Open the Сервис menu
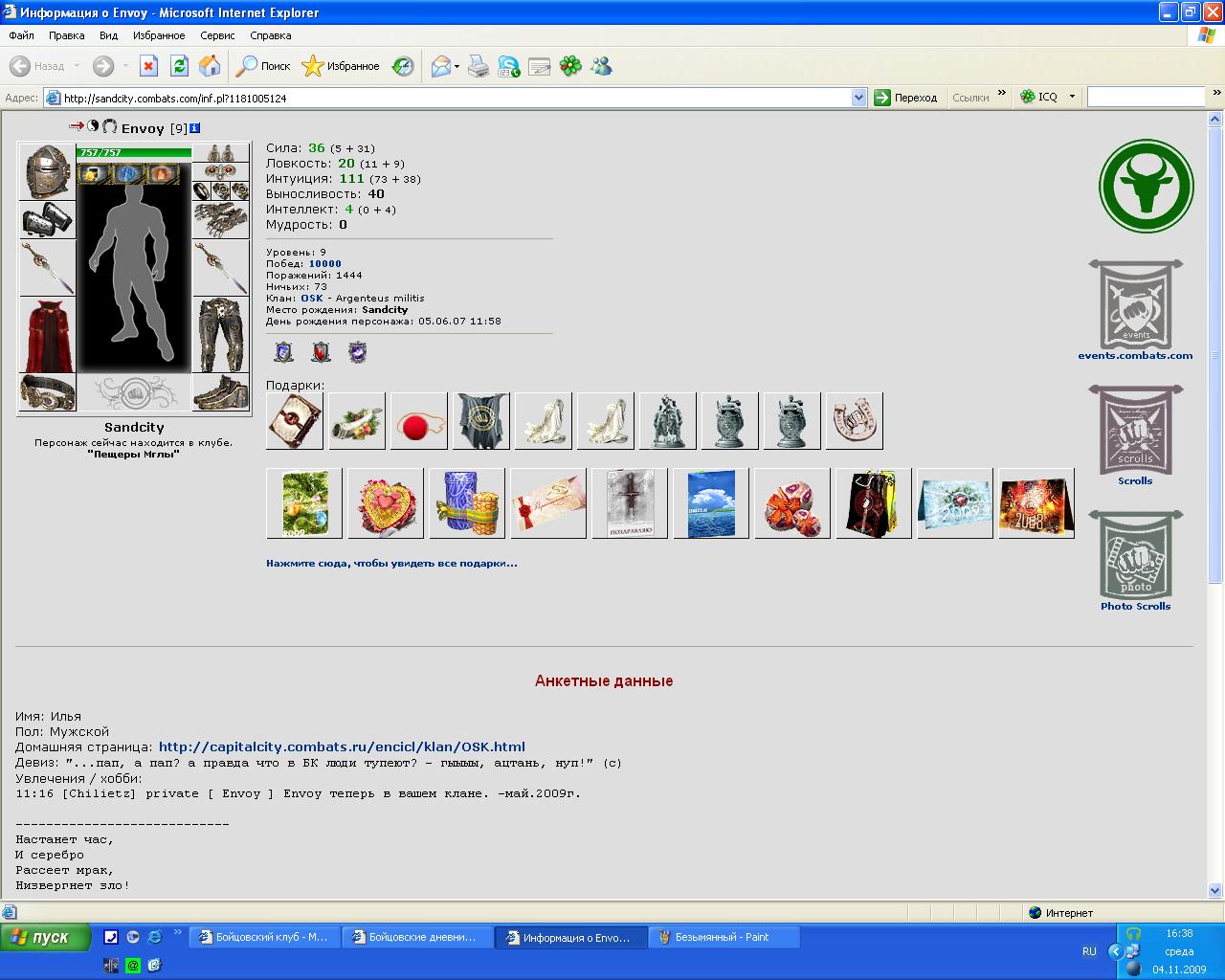The image size is (1225, 980). click(x=217, y=35)
